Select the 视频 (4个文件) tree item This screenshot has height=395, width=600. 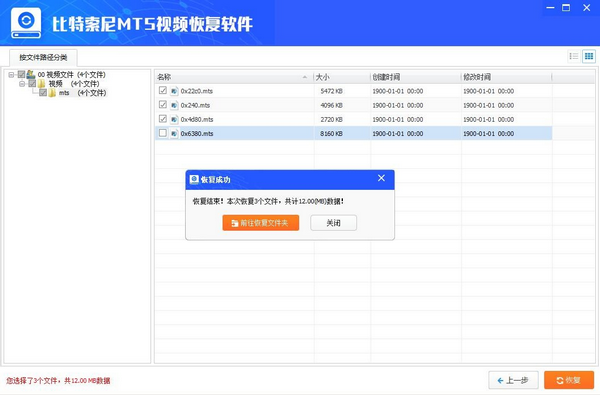click(74, 83)
